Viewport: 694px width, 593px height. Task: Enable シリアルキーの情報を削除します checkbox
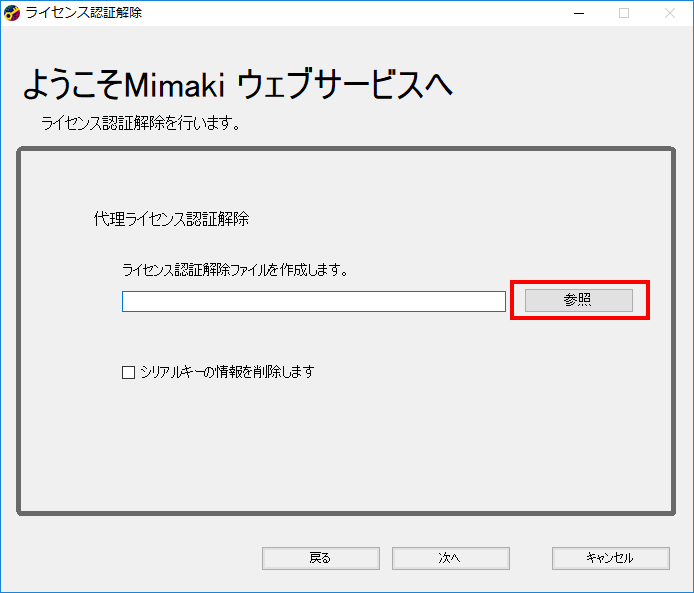click(x=128, y=372)
